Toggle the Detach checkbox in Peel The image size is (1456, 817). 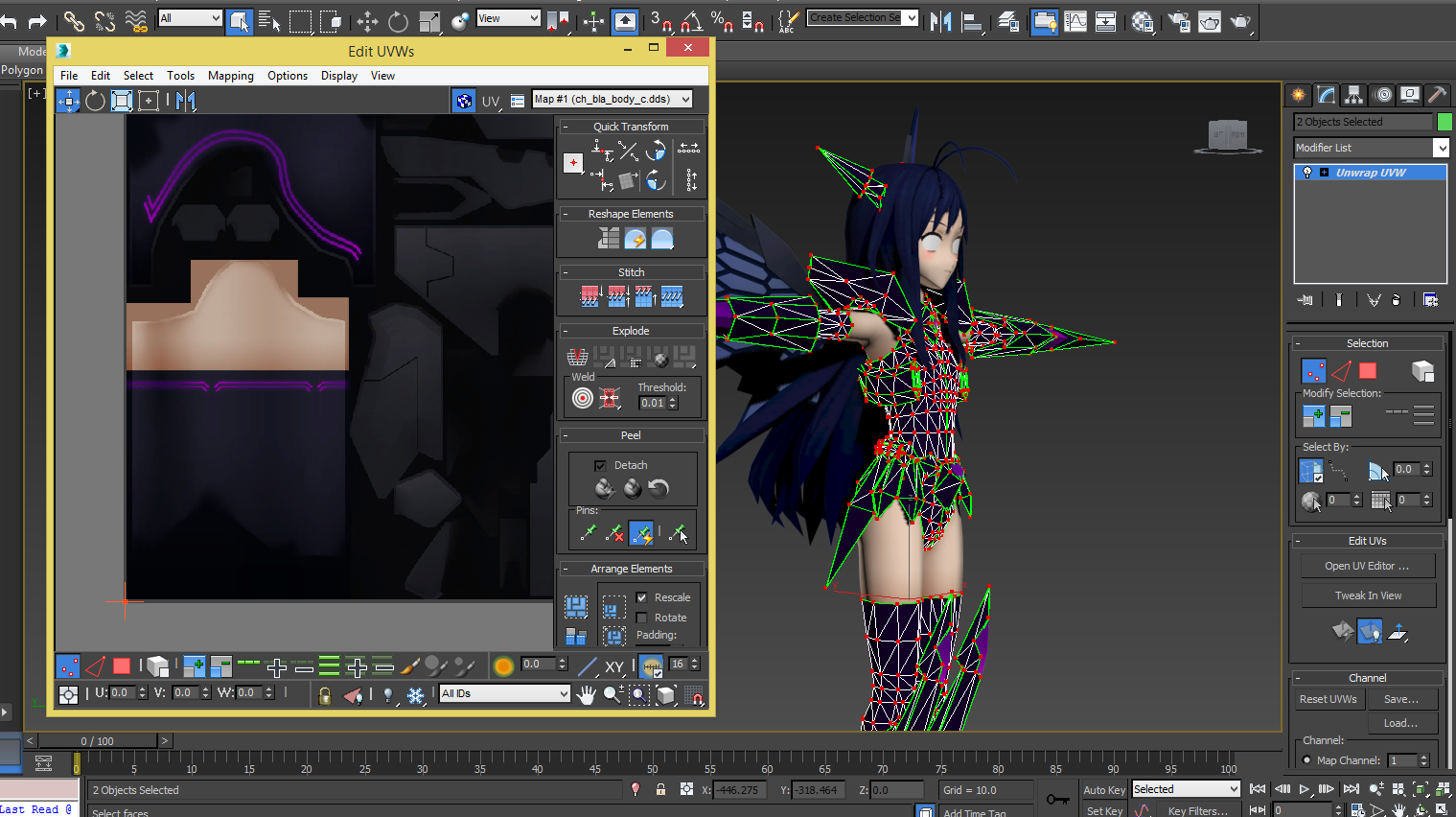pyautogui.click(x=600, y=466)
